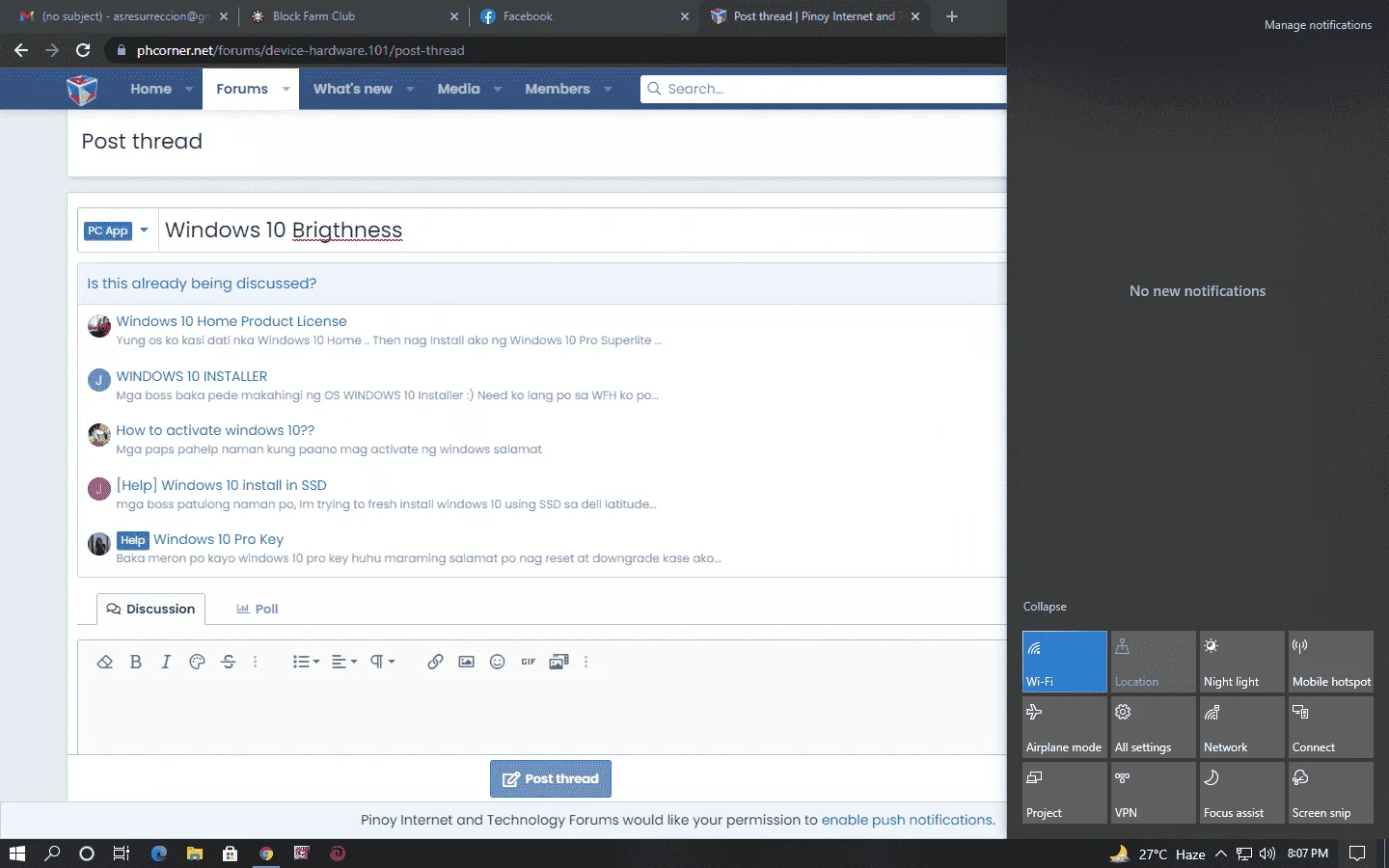Show hidden system tray icons

coord(1221,854)
